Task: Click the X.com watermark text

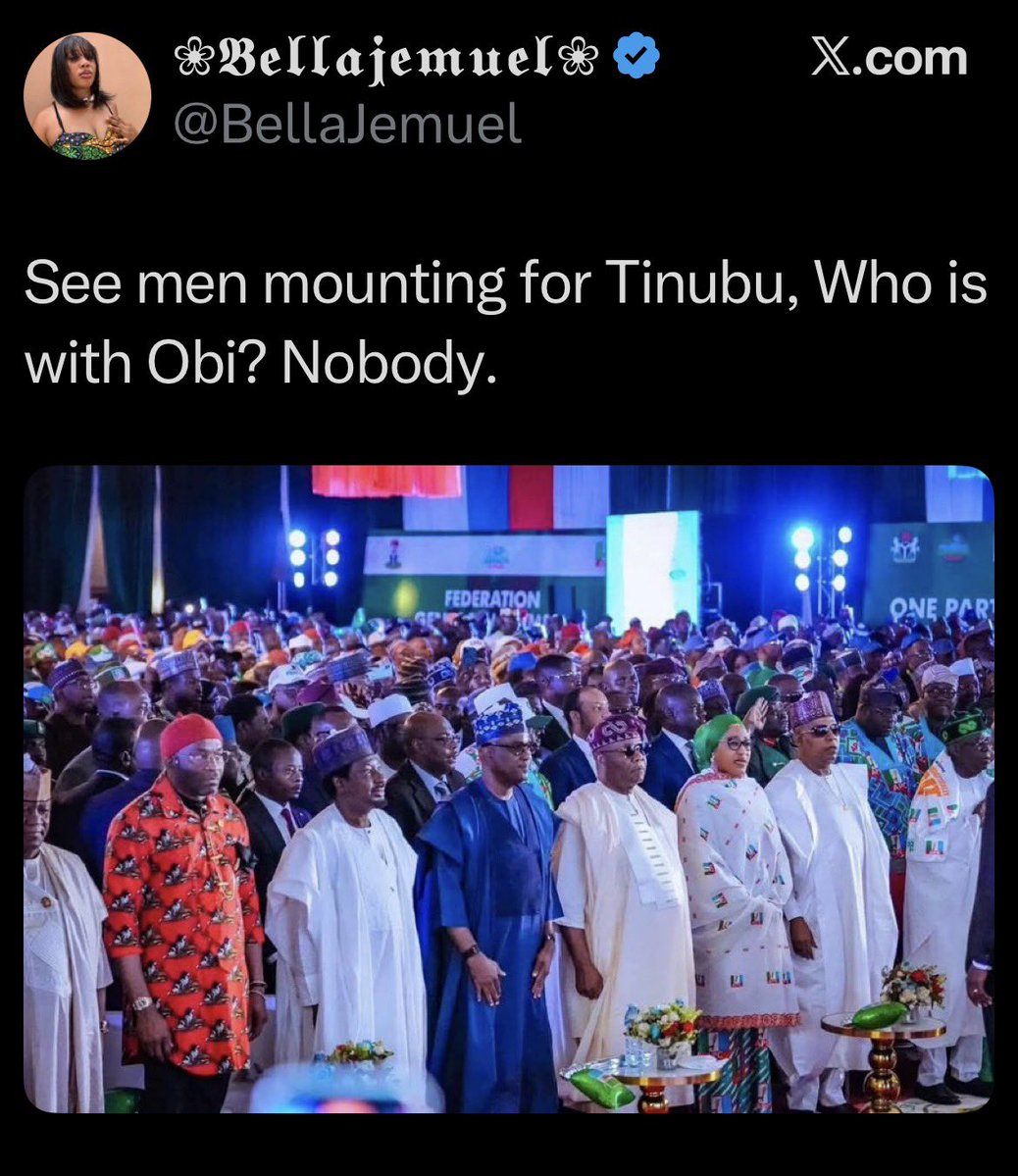Action: 889,58
